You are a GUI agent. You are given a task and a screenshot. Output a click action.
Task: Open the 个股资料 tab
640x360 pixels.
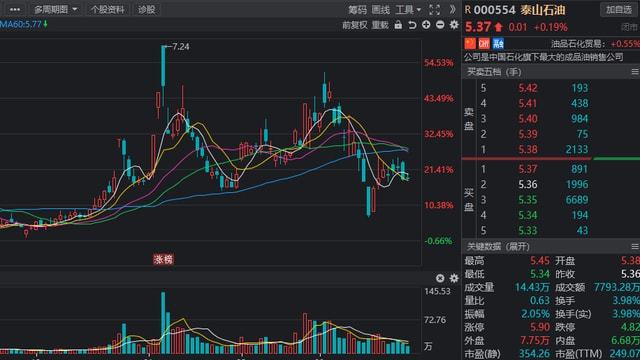click(108, 9)
